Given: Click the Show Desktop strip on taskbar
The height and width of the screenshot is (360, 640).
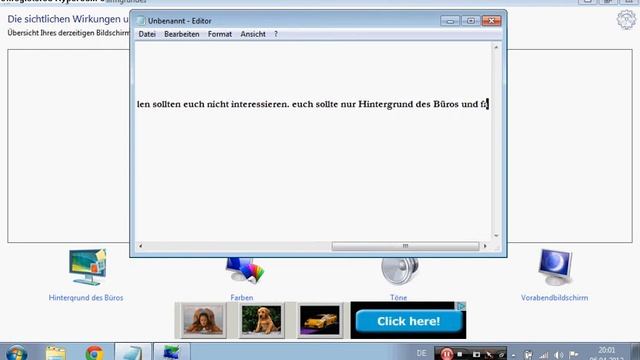Looking at the screenshot, I should [x=636, y=352].
